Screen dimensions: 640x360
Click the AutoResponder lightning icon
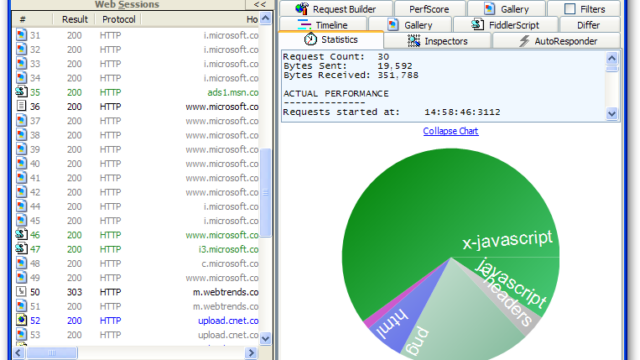[x=524, y=41]
